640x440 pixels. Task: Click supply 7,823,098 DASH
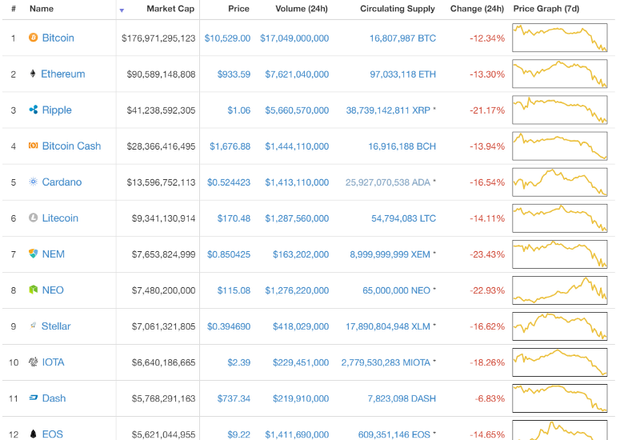402,398
